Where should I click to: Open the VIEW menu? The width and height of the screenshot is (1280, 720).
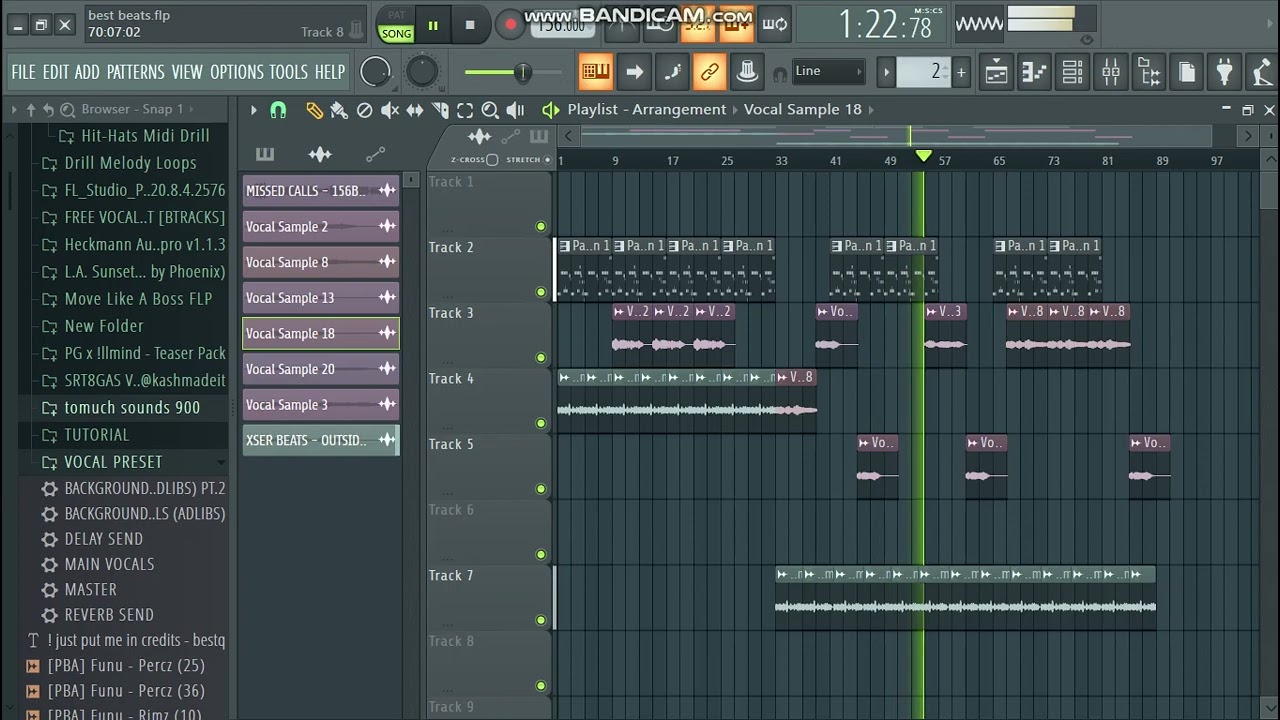point(187,72)
